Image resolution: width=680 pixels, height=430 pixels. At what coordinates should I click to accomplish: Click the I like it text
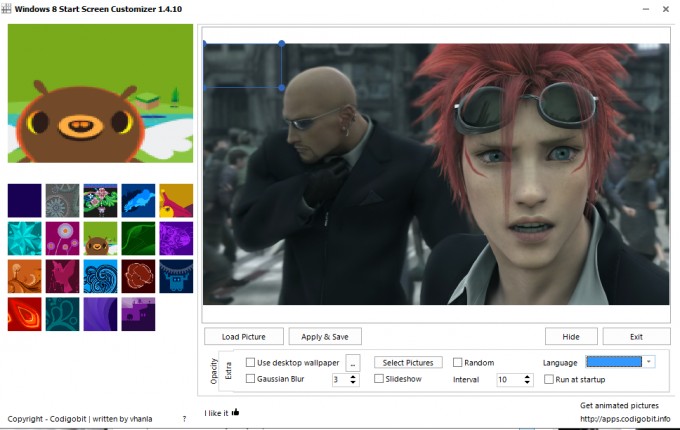pyautogui.click(x=216, y=413)
